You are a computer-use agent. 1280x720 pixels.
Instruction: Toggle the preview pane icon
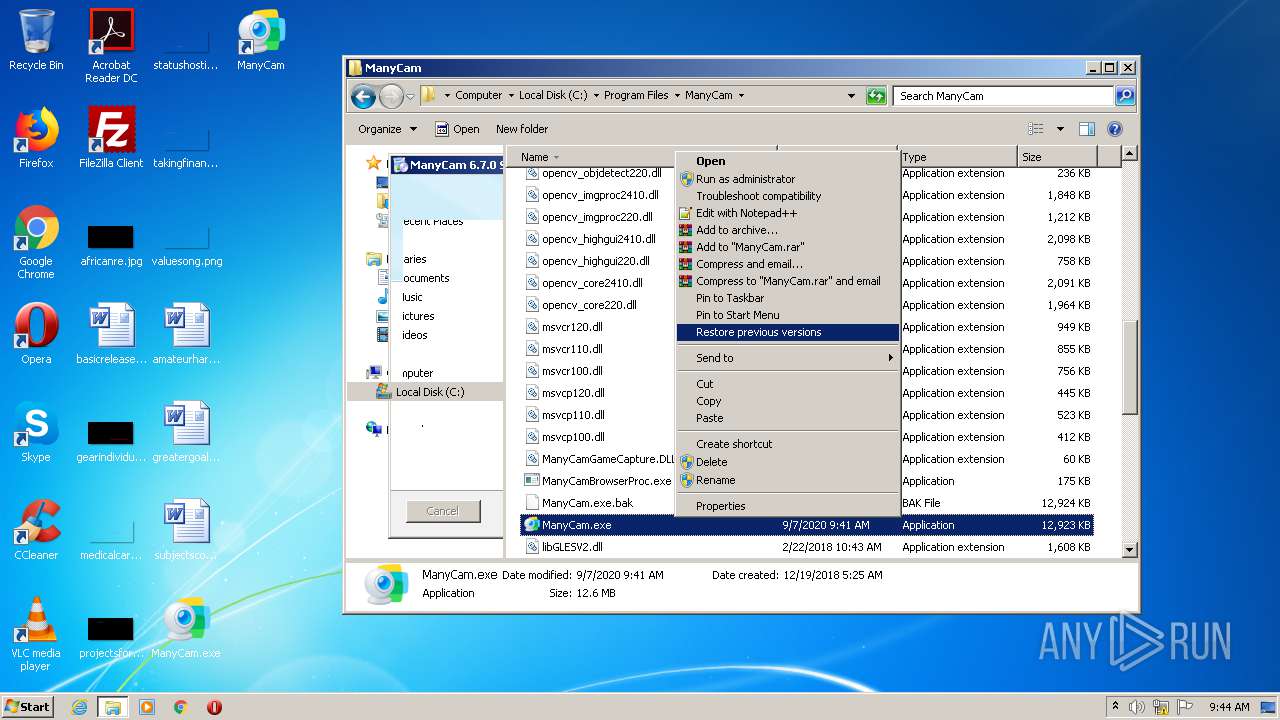(x=1087, y=129)
